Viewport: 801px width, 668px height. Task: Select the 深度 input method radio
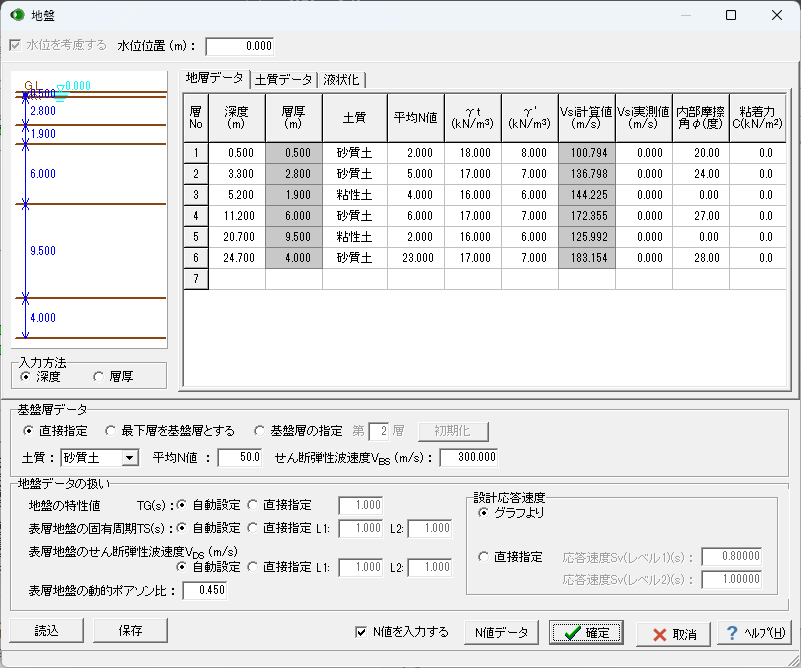(25, 377)
